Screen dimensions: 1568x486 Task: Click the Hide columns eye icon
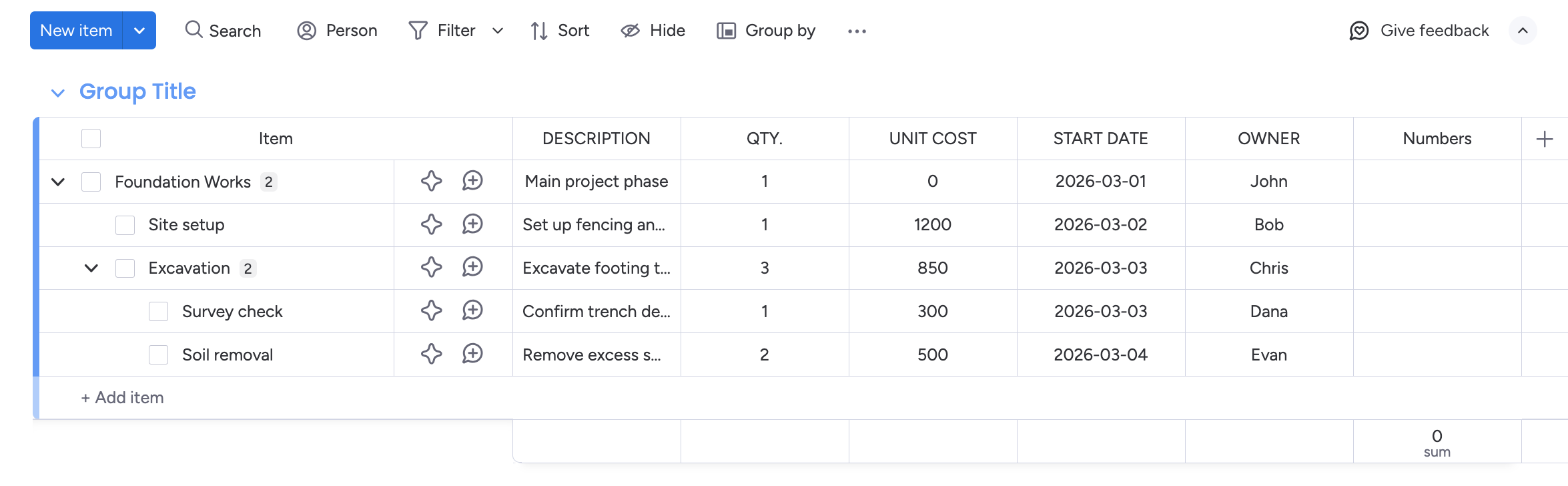click(x=631, y=31)
